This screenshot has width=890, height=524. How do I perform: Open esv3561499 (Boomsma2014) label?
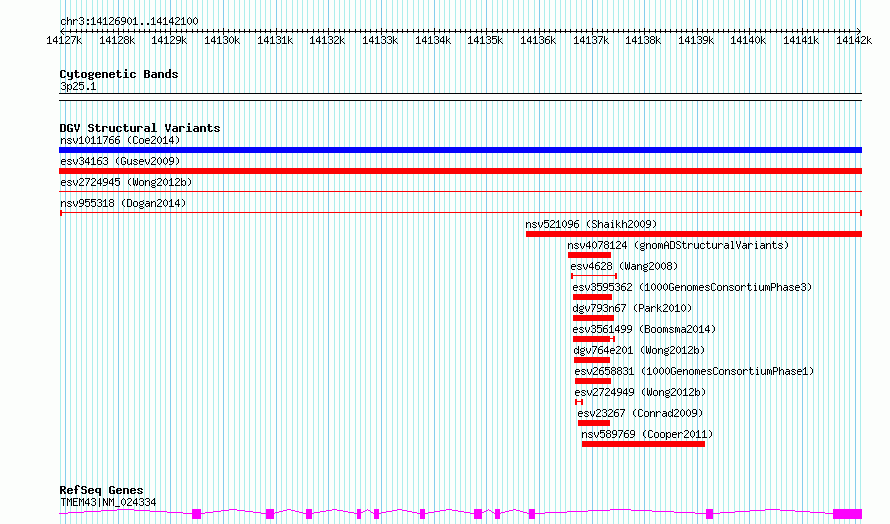[644, 329]
